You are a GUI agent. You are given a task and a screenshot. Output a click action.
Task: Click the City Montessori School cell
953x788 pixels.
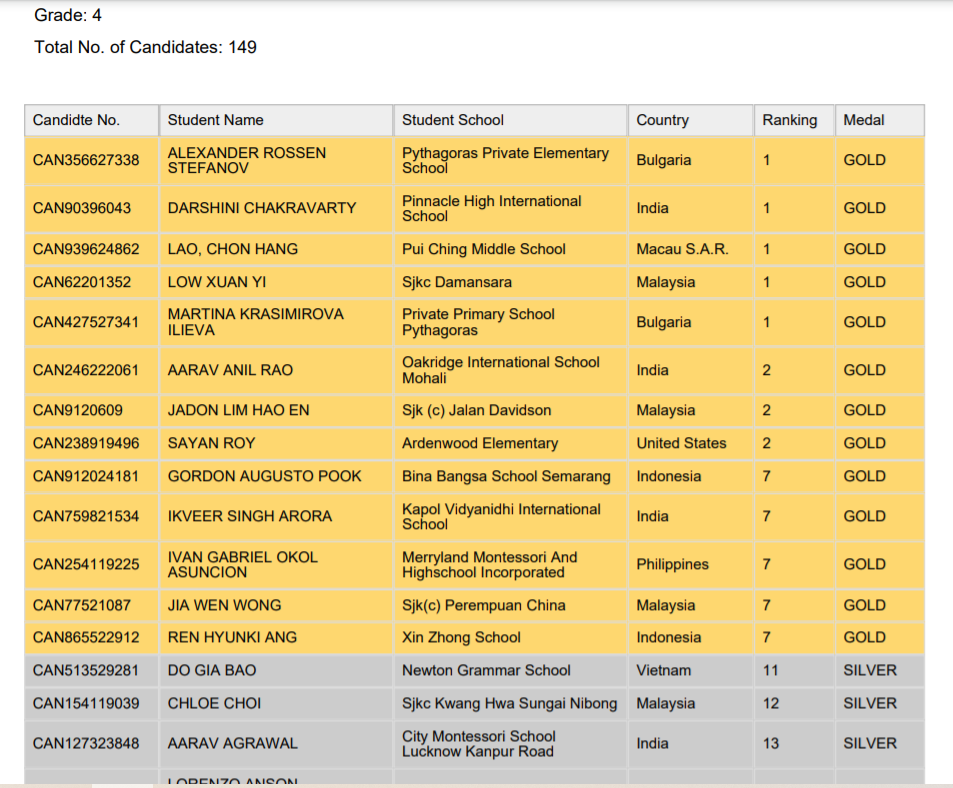[x=478, y=743]
